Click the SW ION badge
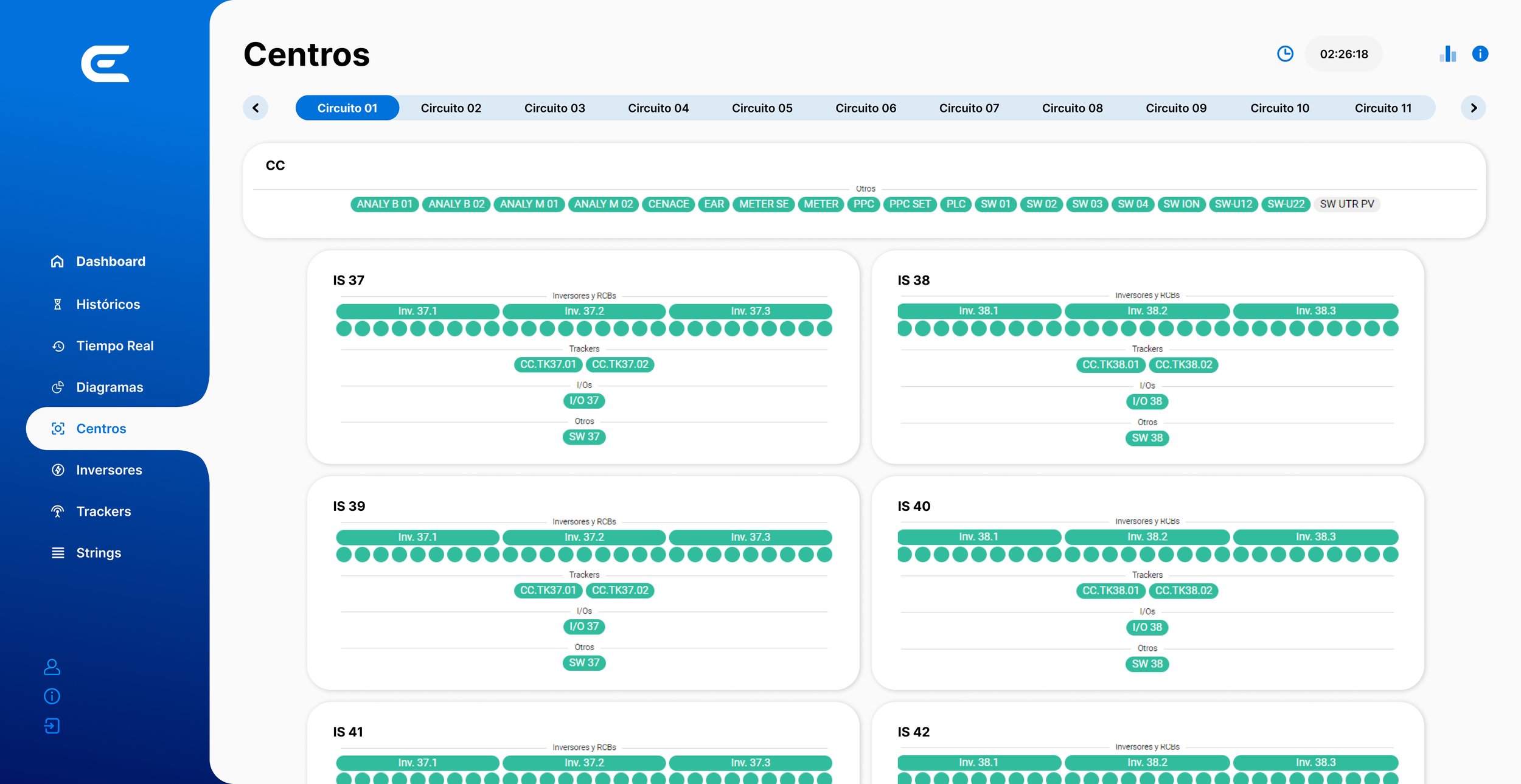The width and height of the screenshot is (1521, 784). pos(1181,204)
